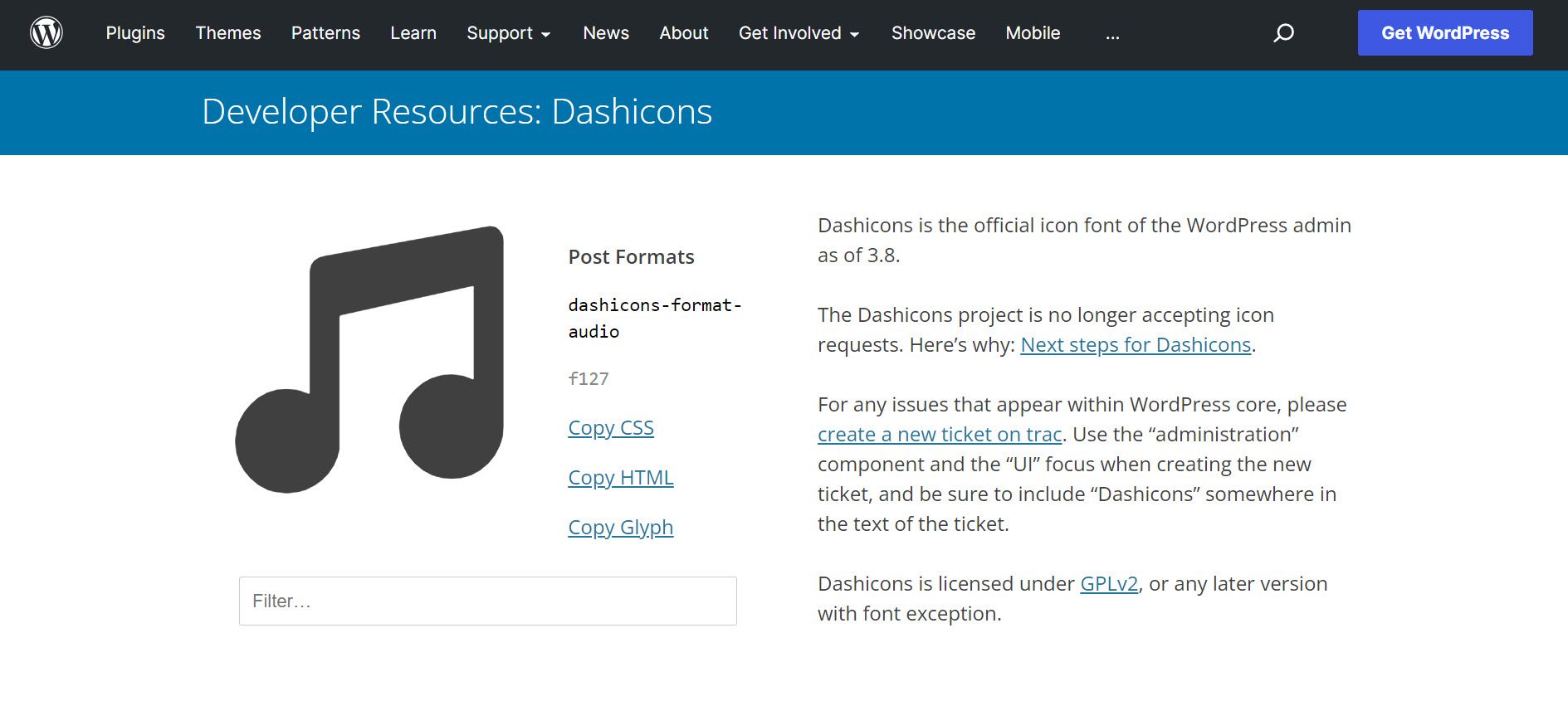
Task: Open the Learn menu item
Action: [413, 33]
